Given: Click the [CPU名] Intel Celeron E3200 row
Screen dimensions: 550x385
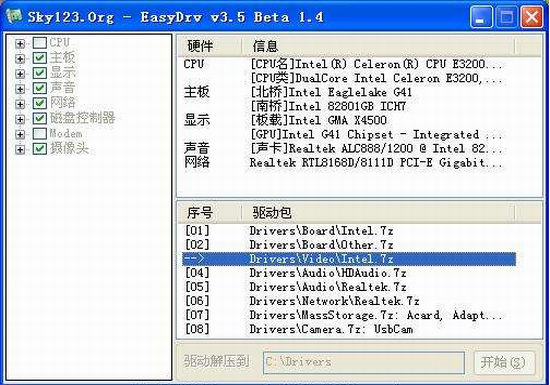Looking at the screenshot, I should [x=349, y=64].
